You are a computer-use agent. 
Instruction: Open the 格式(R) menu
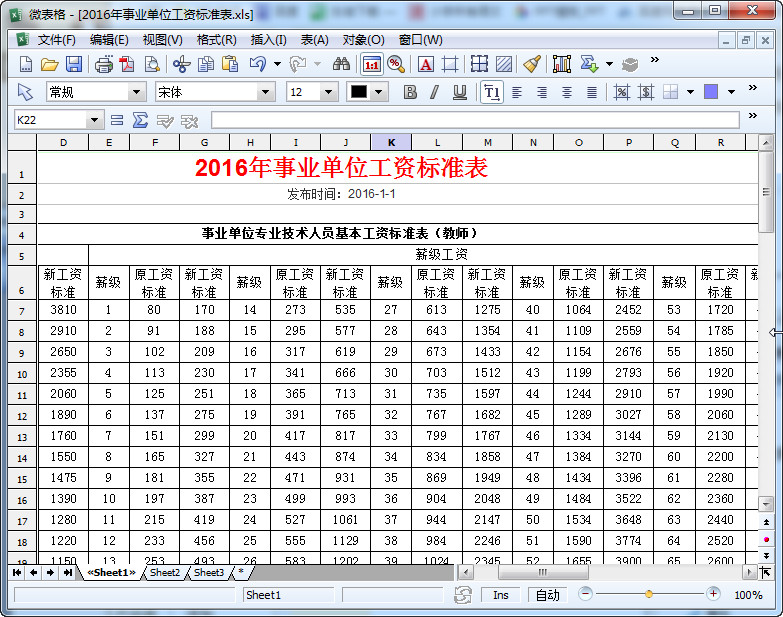point(216,40)
